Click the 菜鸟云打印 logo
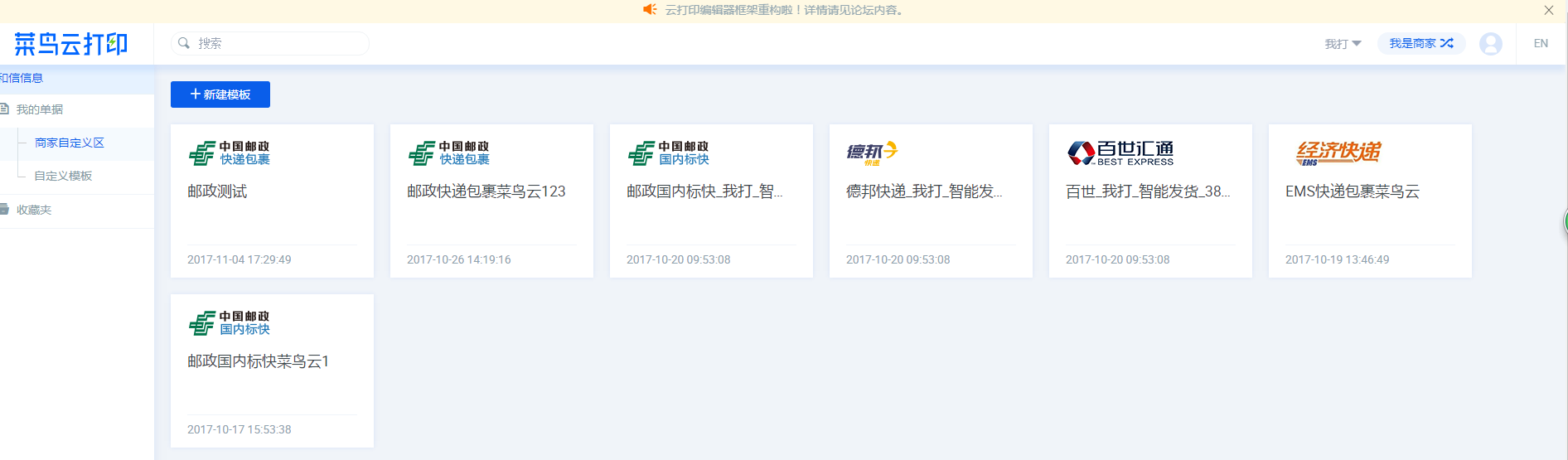1568x460 pixels. [x=71, y=44]
